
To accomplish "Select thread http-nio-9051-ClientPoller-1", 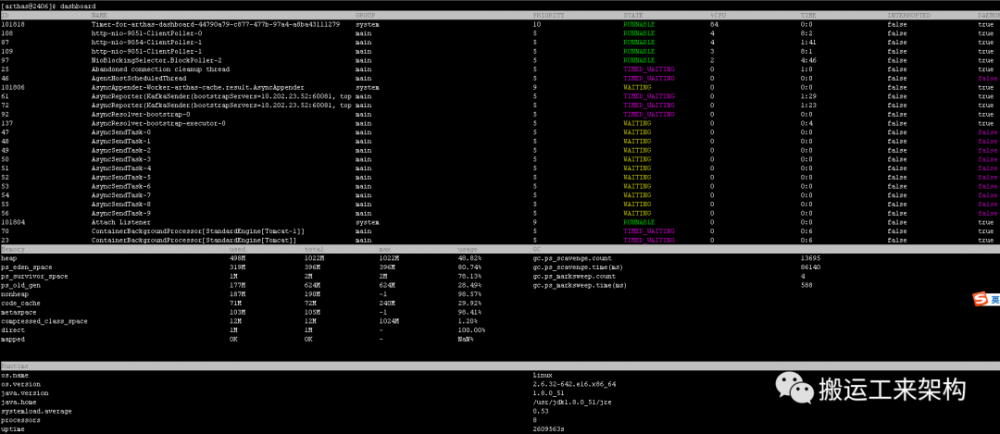I will pos(147,51).
